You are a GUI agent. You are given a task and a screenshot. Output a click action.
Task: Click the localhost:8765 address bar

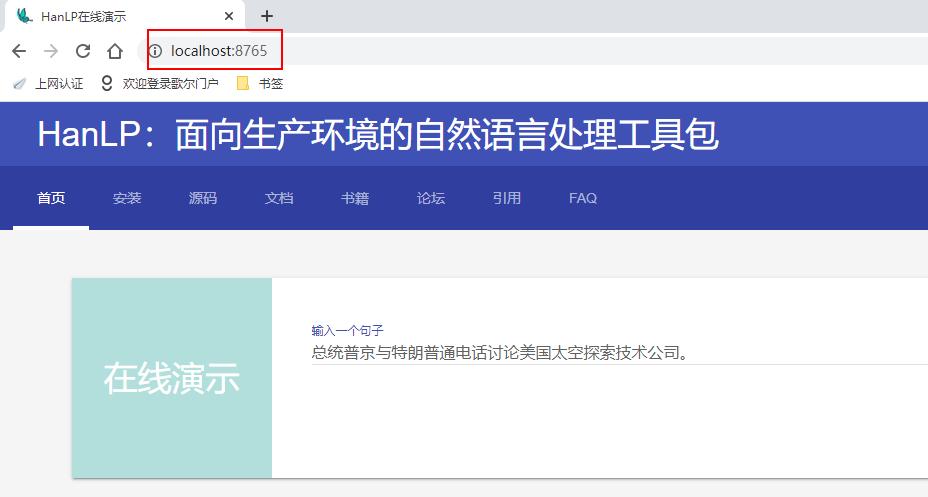tap(533, 51)
